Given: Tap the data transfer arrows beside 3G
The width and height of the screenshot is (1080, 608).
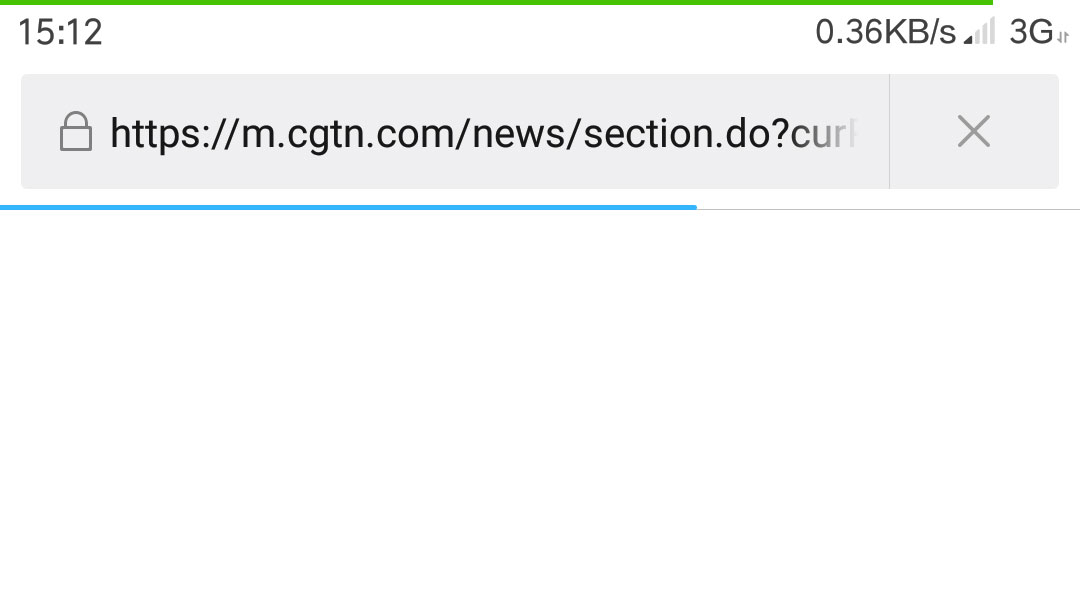Looking at the screenshot, I should coord(1063,37).
